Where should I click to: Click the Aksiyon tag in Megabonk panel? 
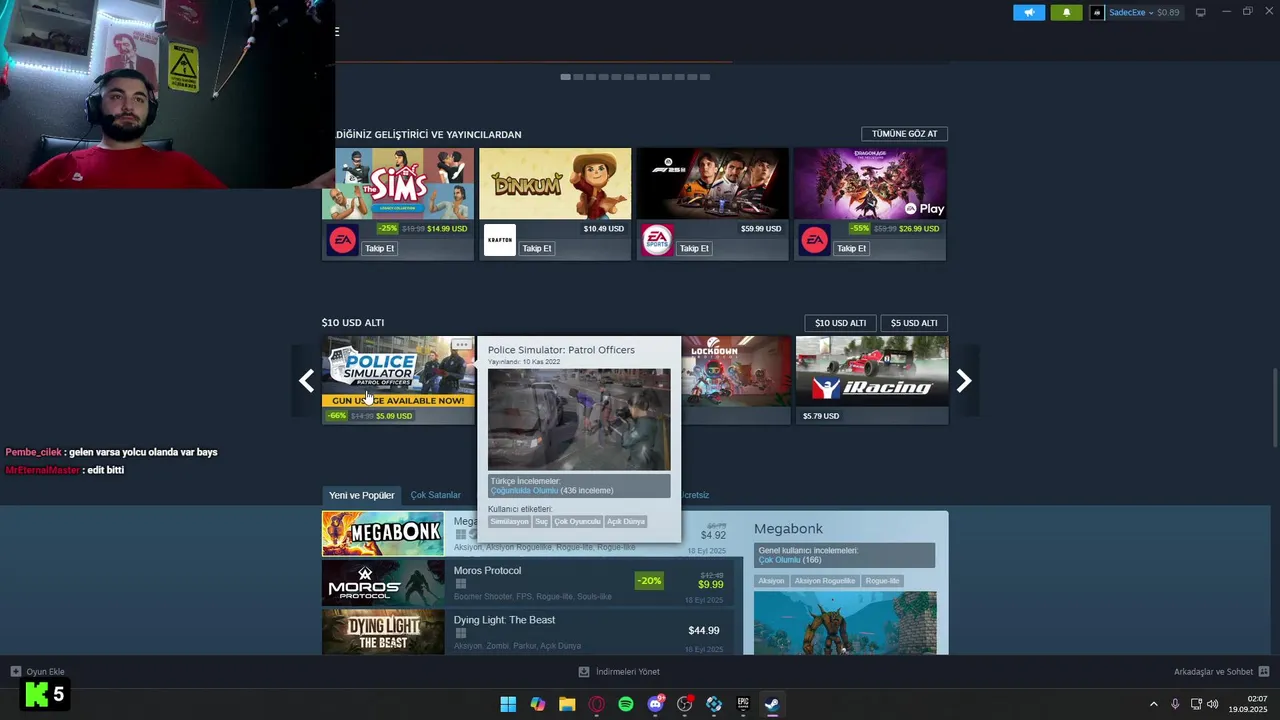pyautogui.click(x=771, y=581)
